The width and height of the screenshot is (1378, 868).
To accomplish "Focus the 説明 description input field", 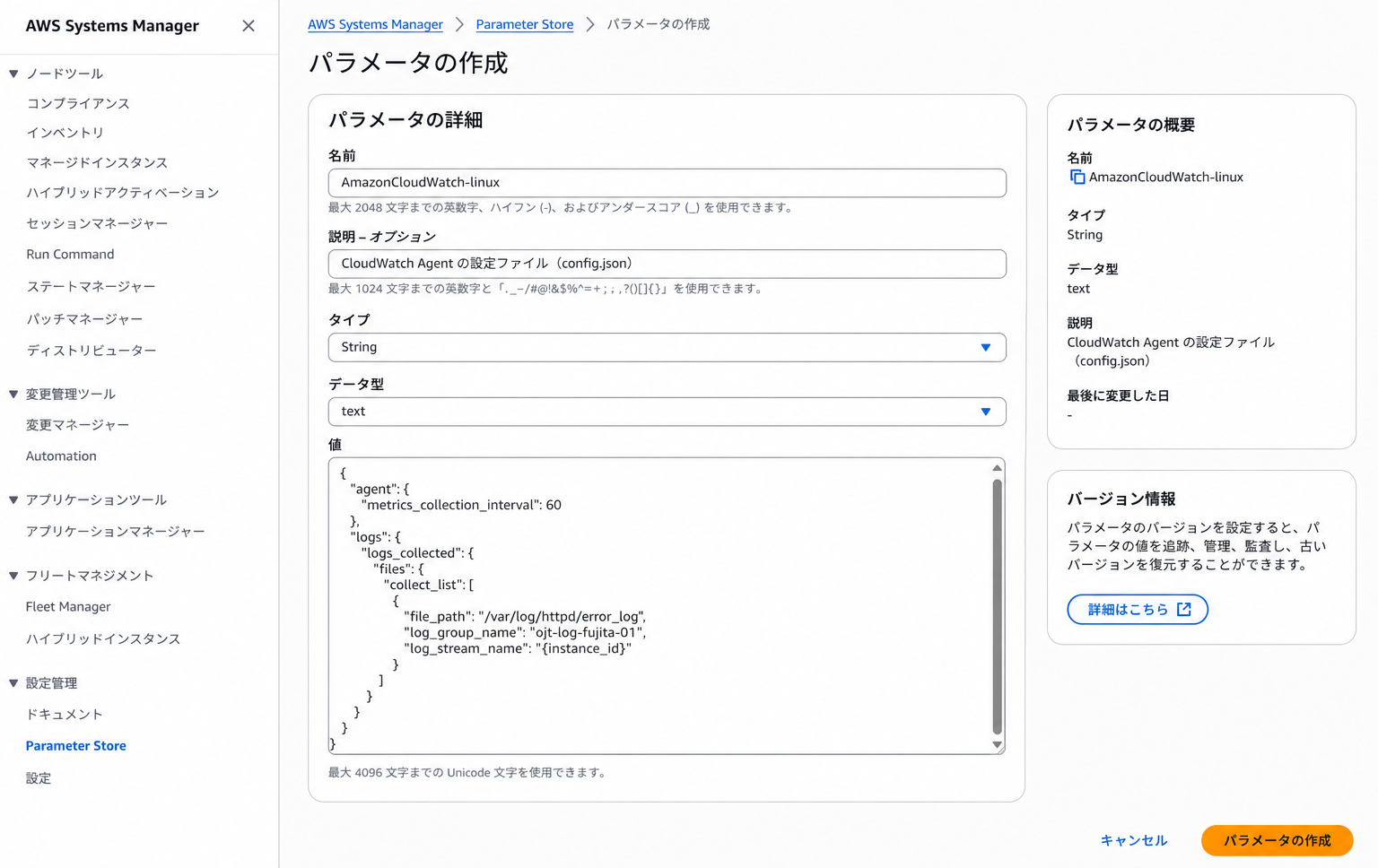I will [667, 264].
